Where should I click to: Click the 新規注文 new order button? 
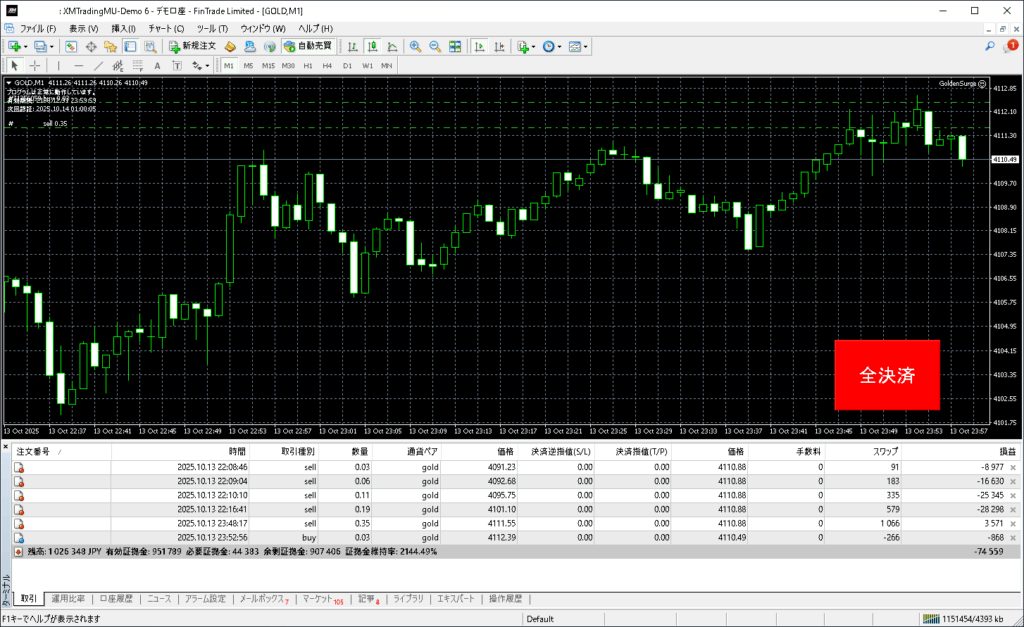click(x=193, y=46)
